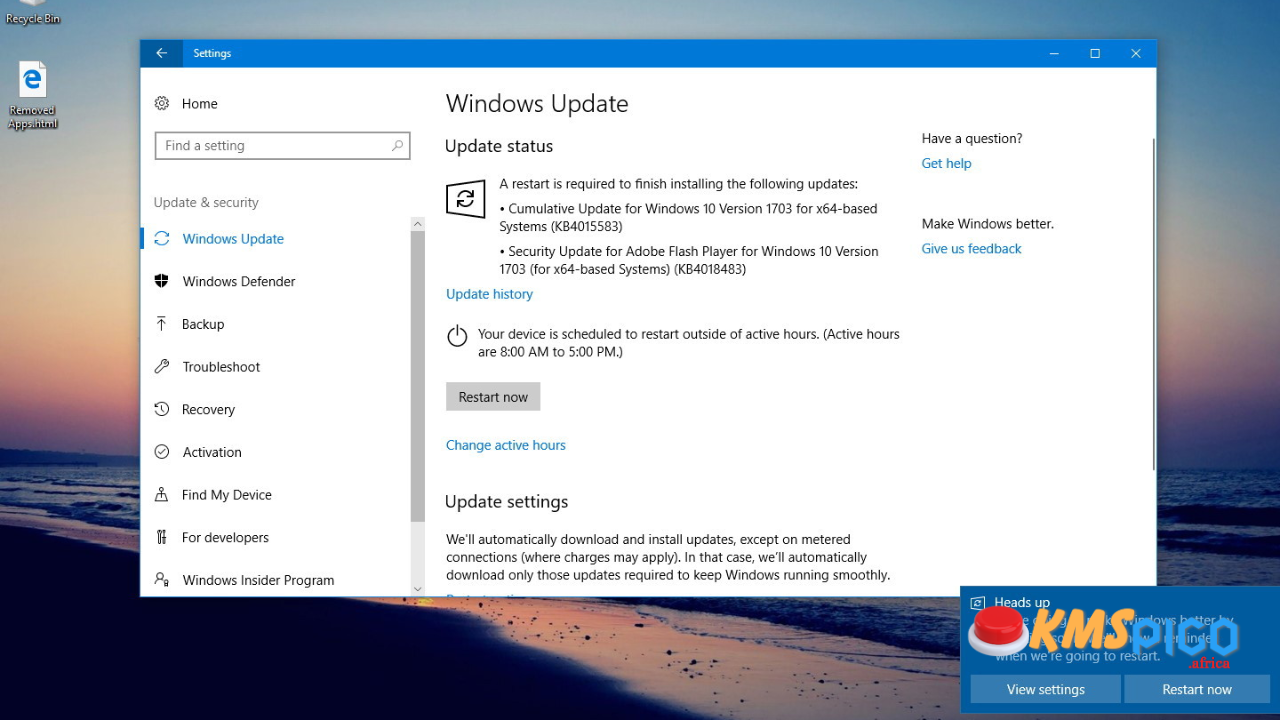Click the sidebar scrollbar up arrow
This screenshot has height=720, width=1280.
[x=418, y=224]
